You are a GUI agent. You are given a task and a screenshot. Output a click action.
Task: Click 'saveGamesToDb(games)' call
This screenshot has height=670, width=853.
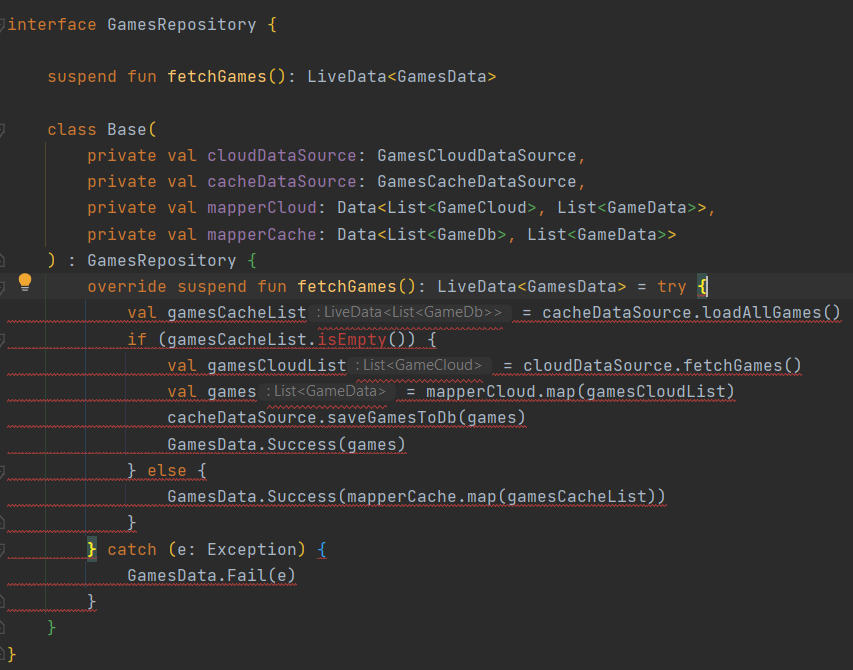(426, 418)
